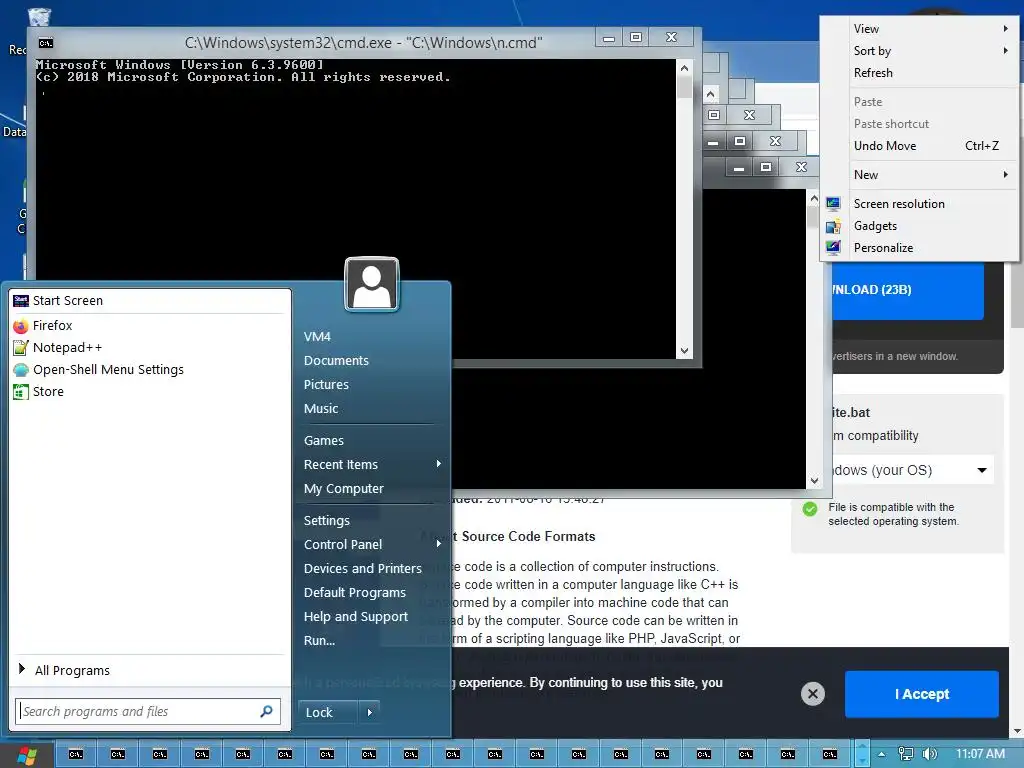Select Undo Move in context menu
The height and width of the screenshot is (768, 1024).
coord(919,146)
